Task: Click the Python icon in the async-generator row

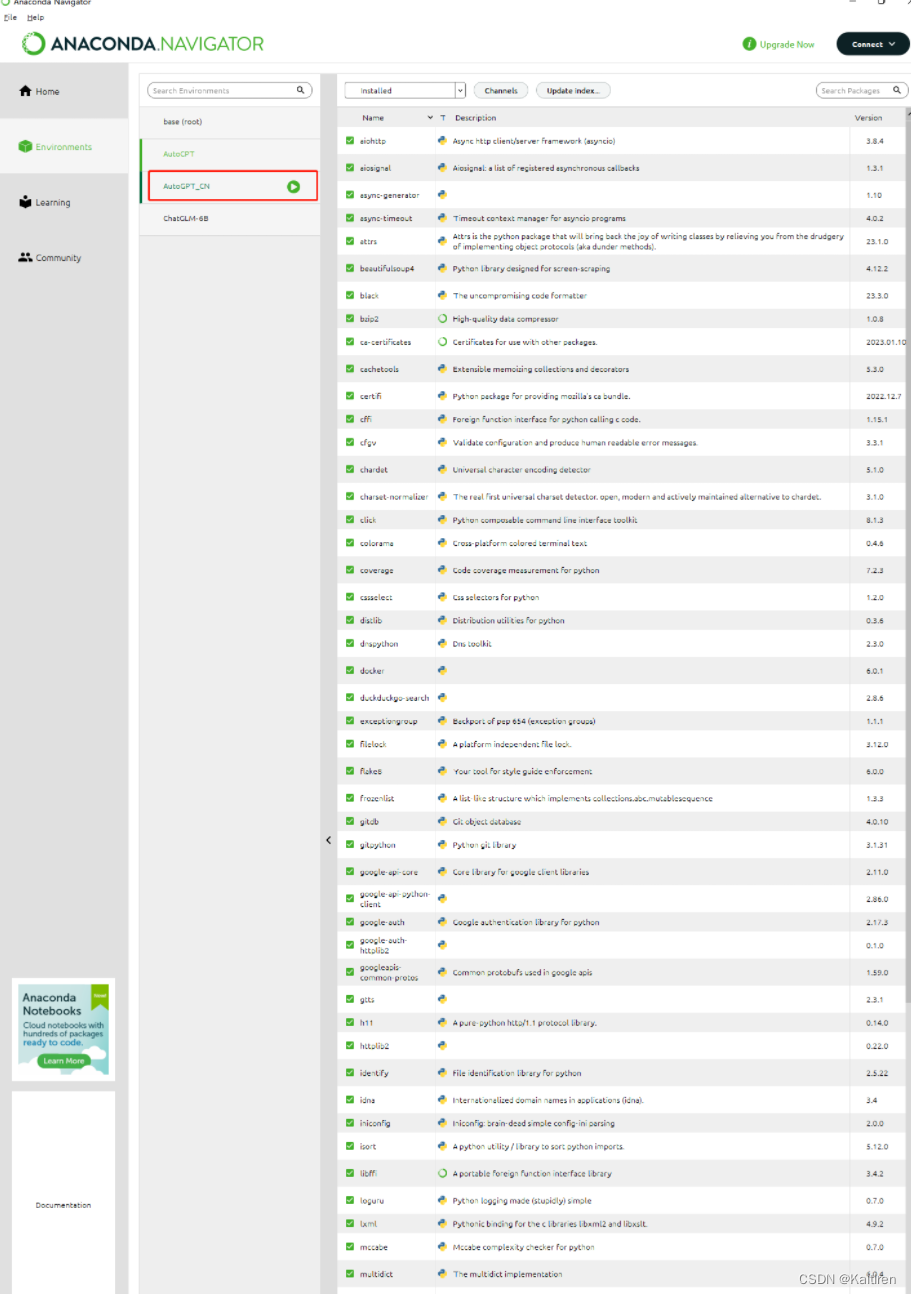Action: [442, 195]
